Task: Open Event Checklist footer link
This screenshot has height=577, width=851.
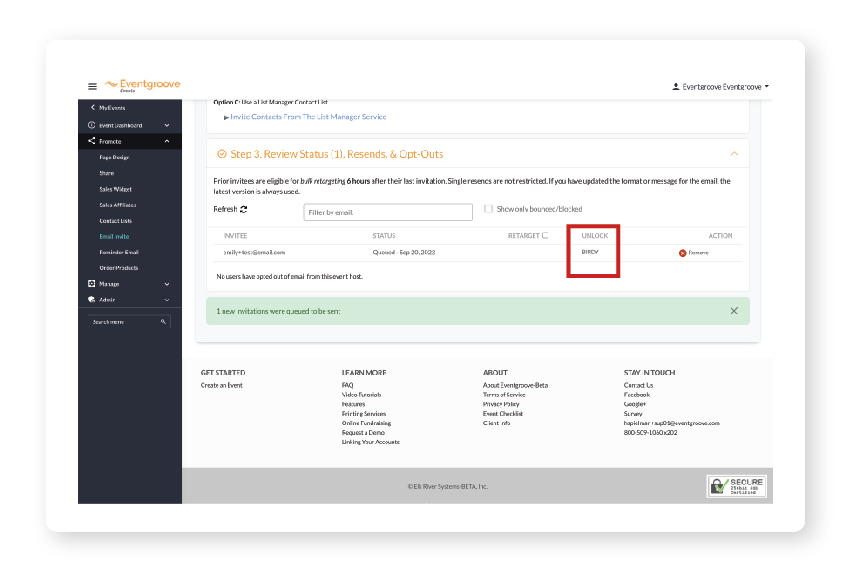Action: (503, 414)
